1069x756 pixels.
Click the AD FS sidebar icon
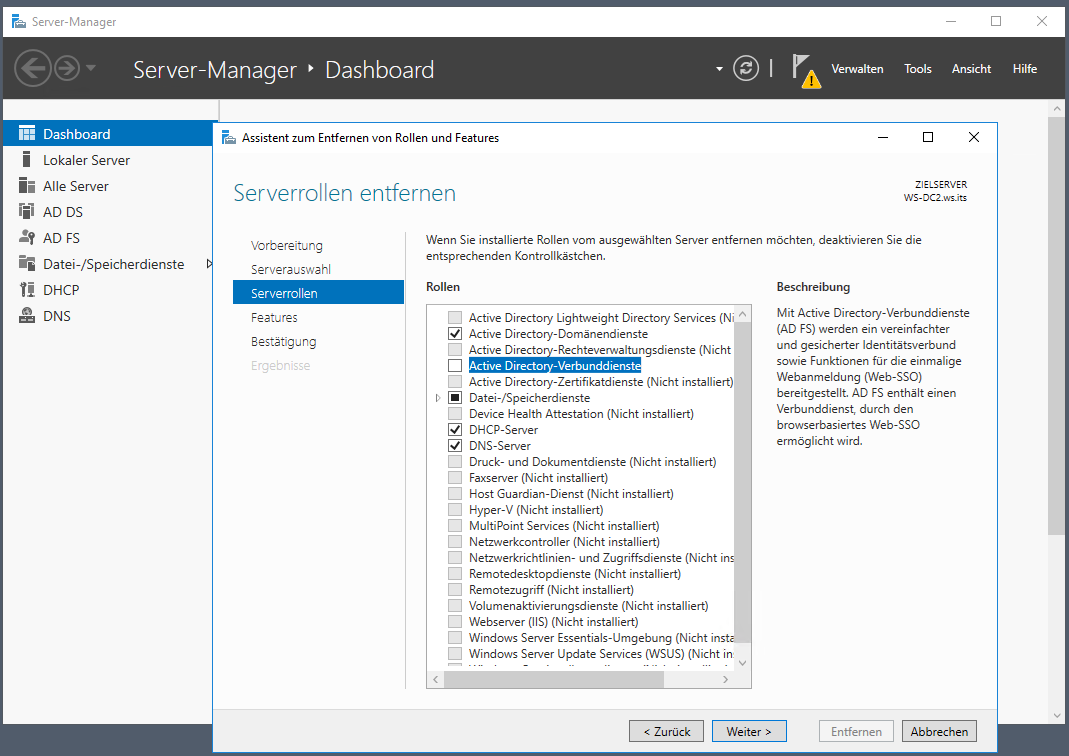[x=27, y=237]
